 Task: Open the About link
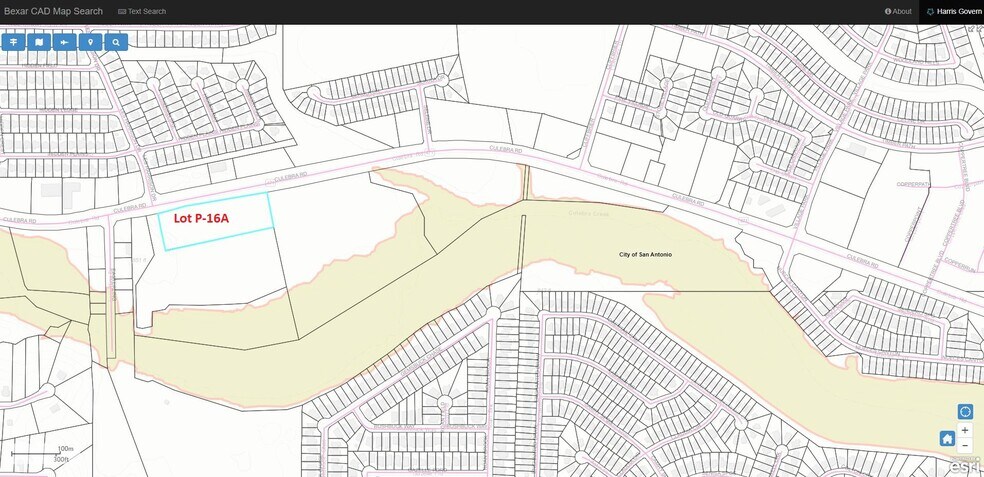[898, 11]
